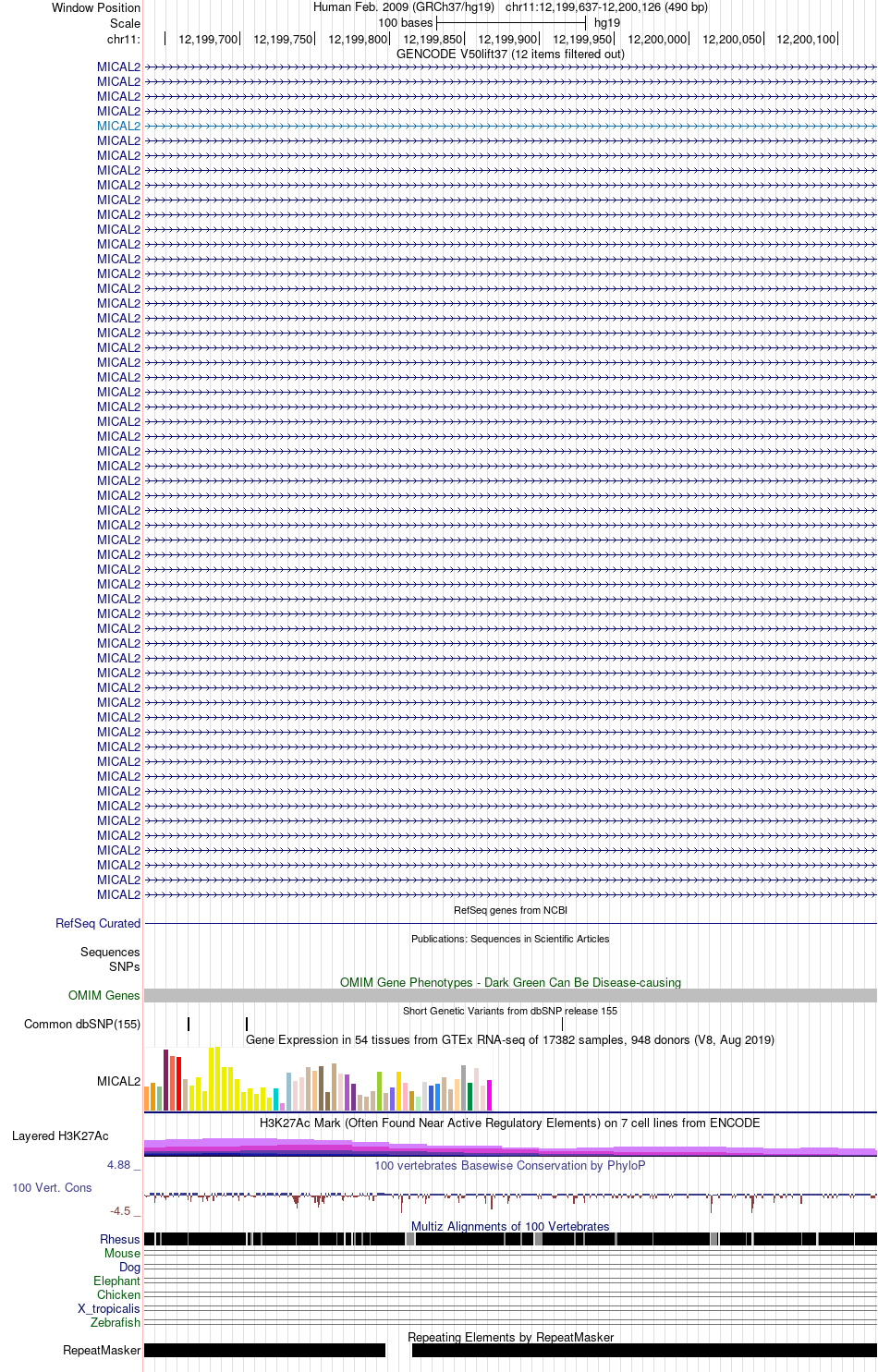Click the 12,199,700 ruler coordinate
The image size is (878, 1372).
[x=208, y=39]
